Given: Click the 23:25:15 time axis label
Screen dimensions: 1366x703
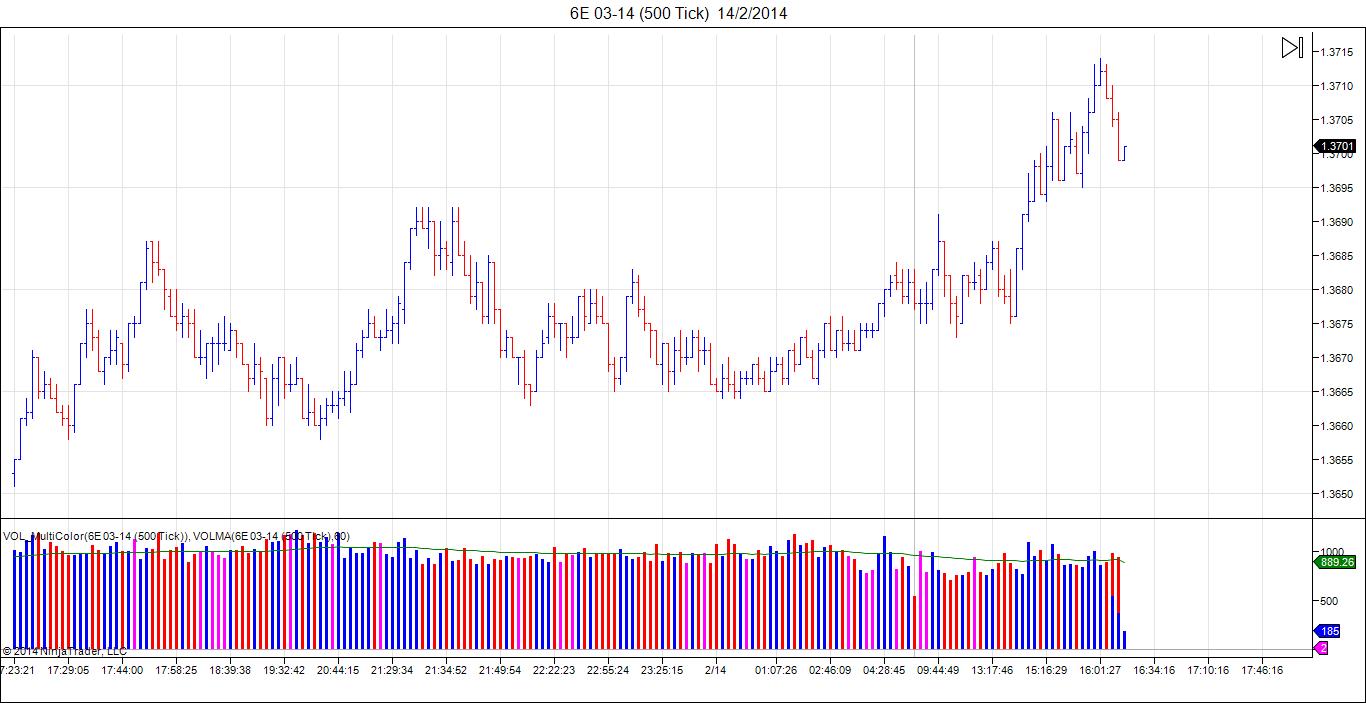Looking at the screenshot, I should tap(662, 670).
